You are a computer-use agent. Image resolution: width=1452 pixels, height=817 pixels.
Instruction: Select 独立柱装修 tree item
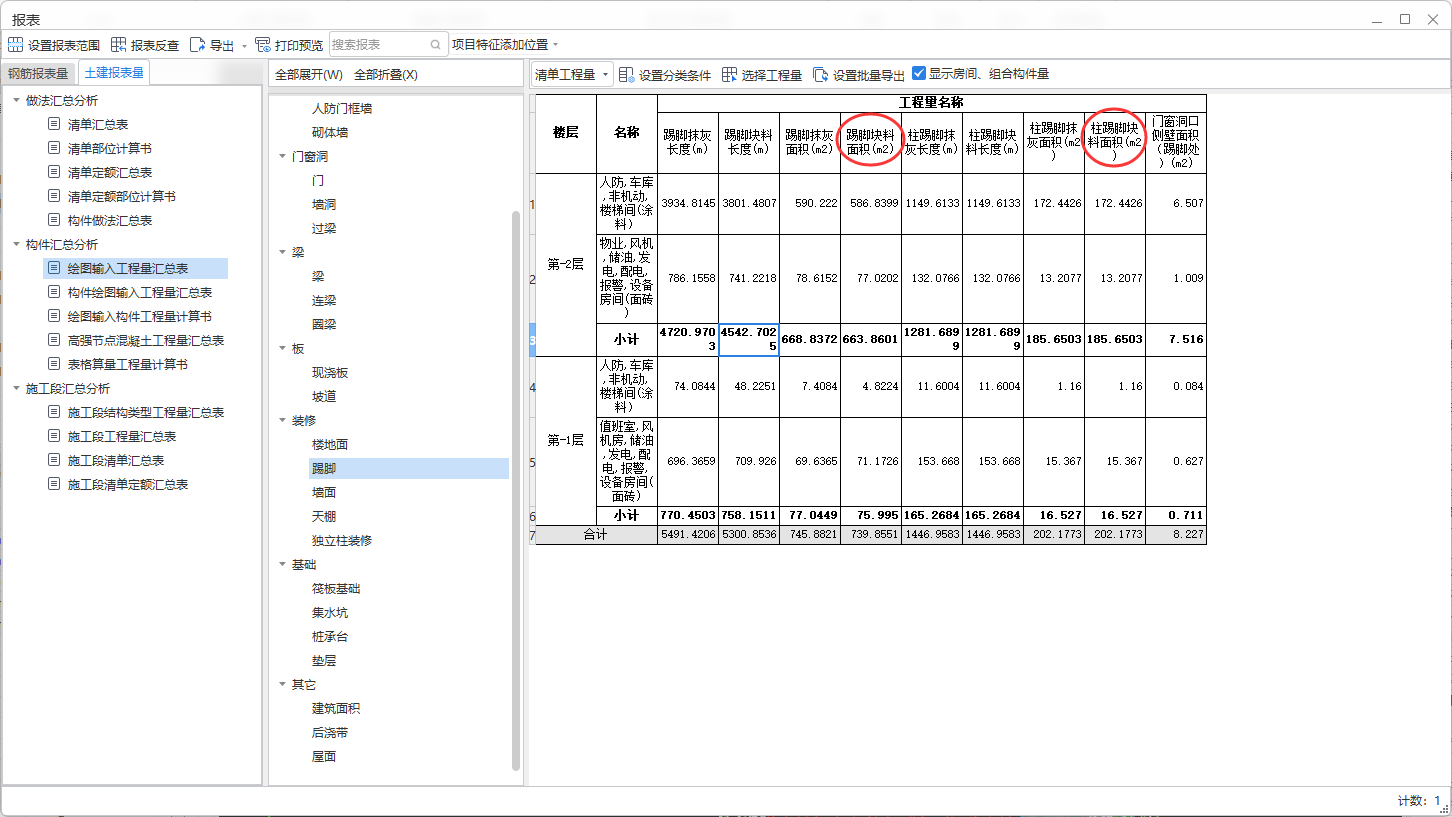[342, 540]
